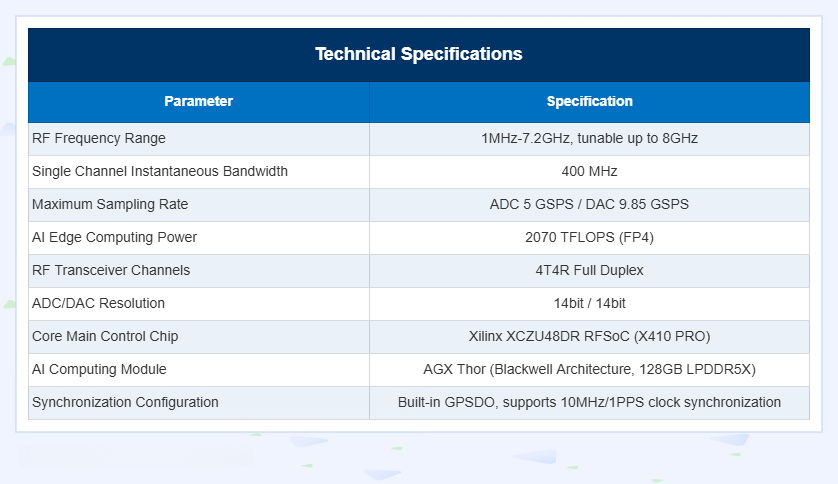Click the Technical Specifications table title

(418, 54)
